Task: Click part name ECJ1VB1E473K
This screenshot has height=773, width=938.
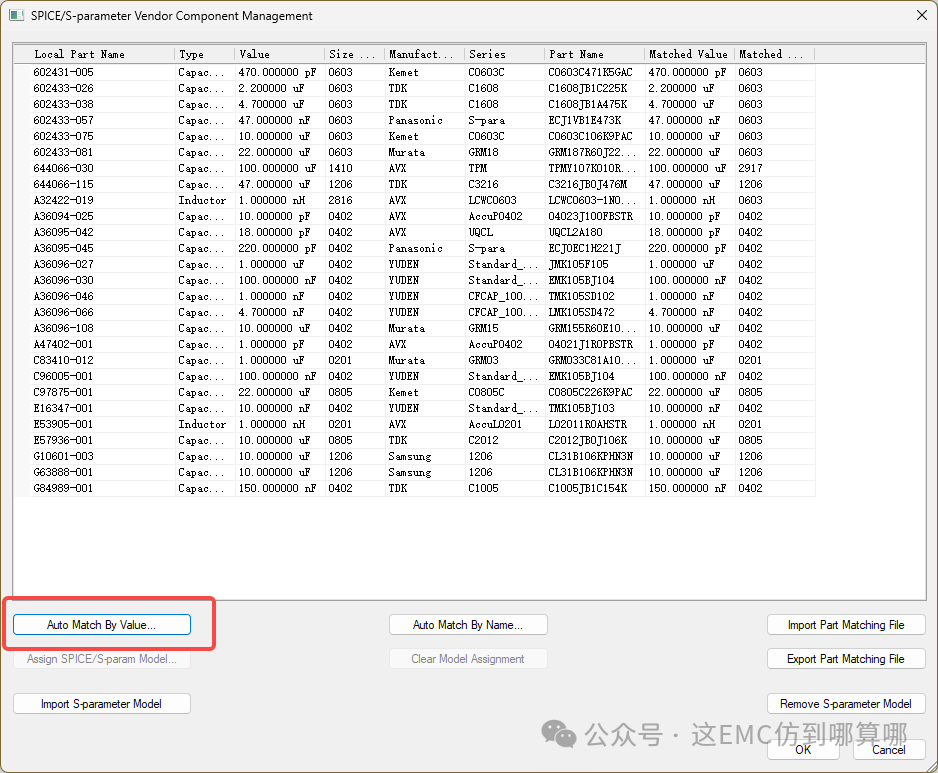Action: click(585, 120)
